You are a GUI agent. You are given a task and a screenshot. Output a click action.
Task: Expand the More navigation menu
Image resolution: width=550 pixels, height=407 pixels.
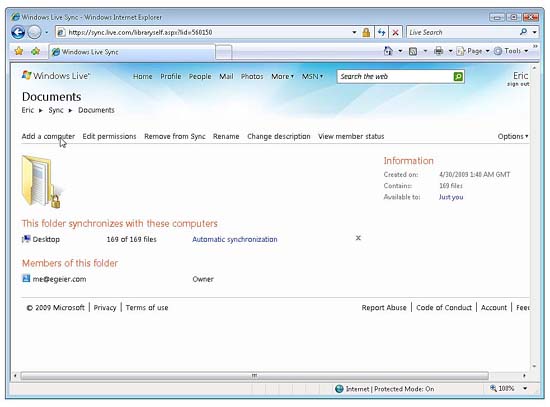point(282,76)
